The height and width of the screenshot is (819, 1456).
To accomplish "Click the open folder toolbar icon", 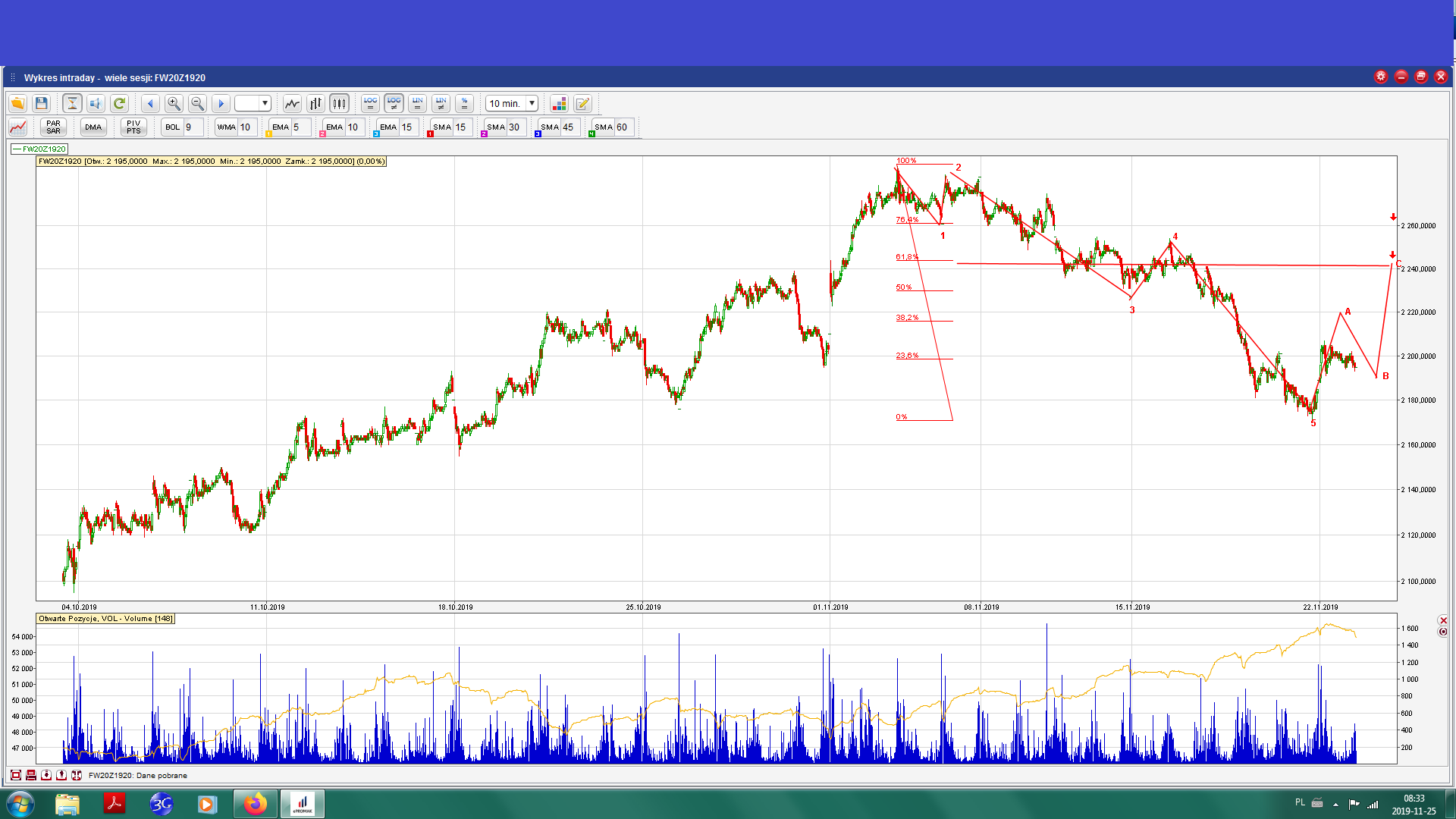I will coord(17,103).
